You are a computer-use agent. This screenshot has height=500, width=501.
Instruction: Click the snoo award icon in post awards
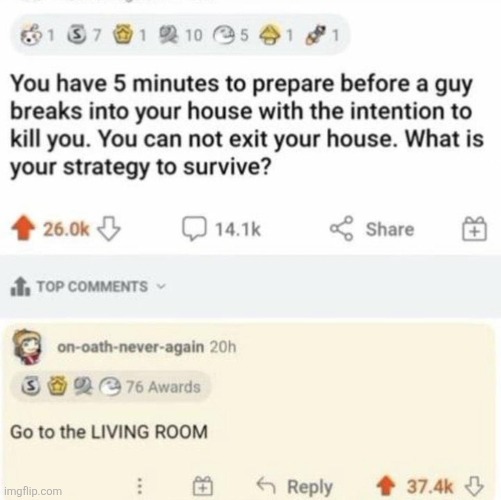pos(29,35)
